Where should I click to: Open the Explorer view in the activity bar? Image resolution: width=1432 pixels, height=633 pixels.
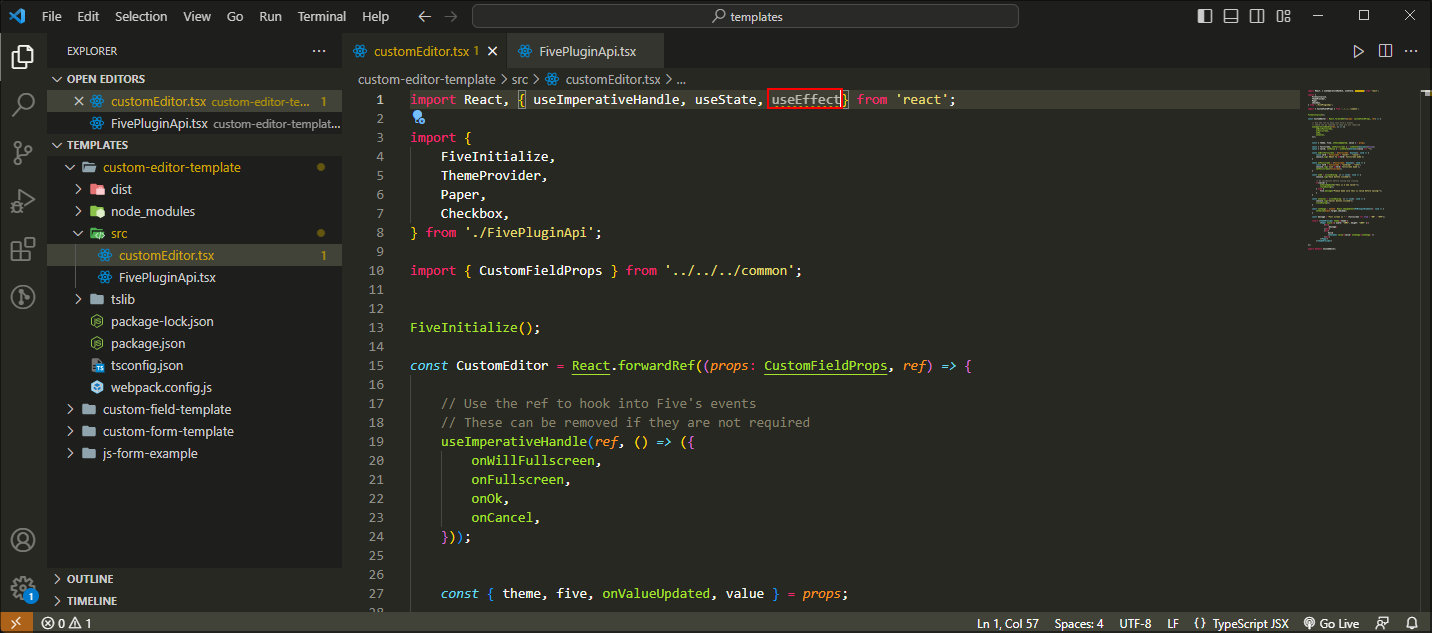22,57
